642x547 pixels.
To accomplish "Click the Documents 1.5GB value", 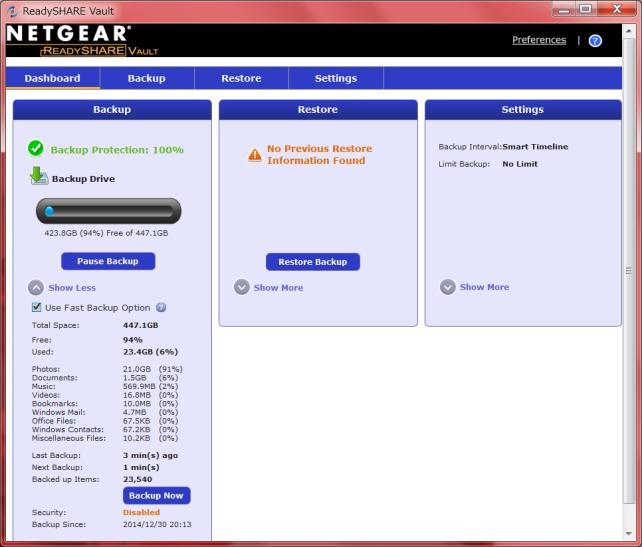I will pos(134,377).
